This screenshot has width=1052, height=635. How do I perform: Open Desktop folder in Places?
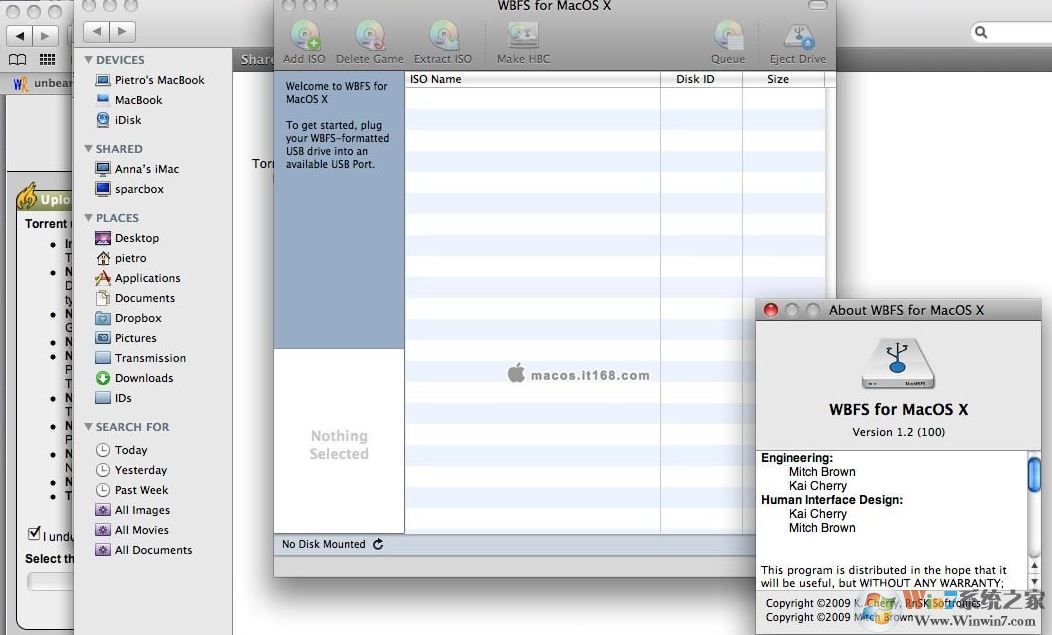(x=127, y=238)
